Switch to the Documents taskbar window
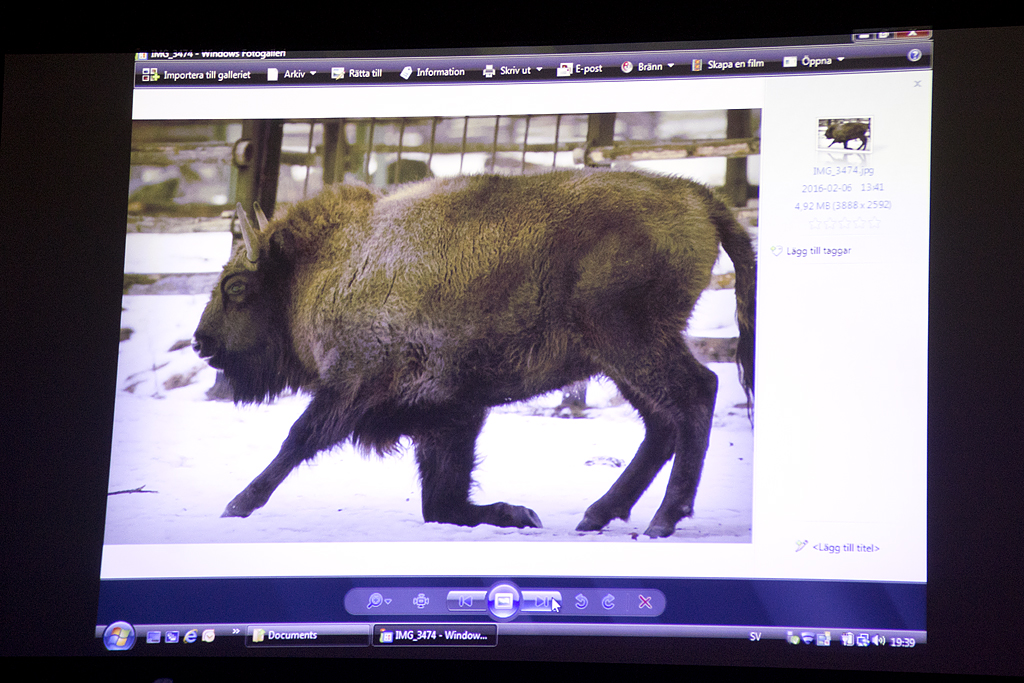1024x683 pixels. (308, 635)
